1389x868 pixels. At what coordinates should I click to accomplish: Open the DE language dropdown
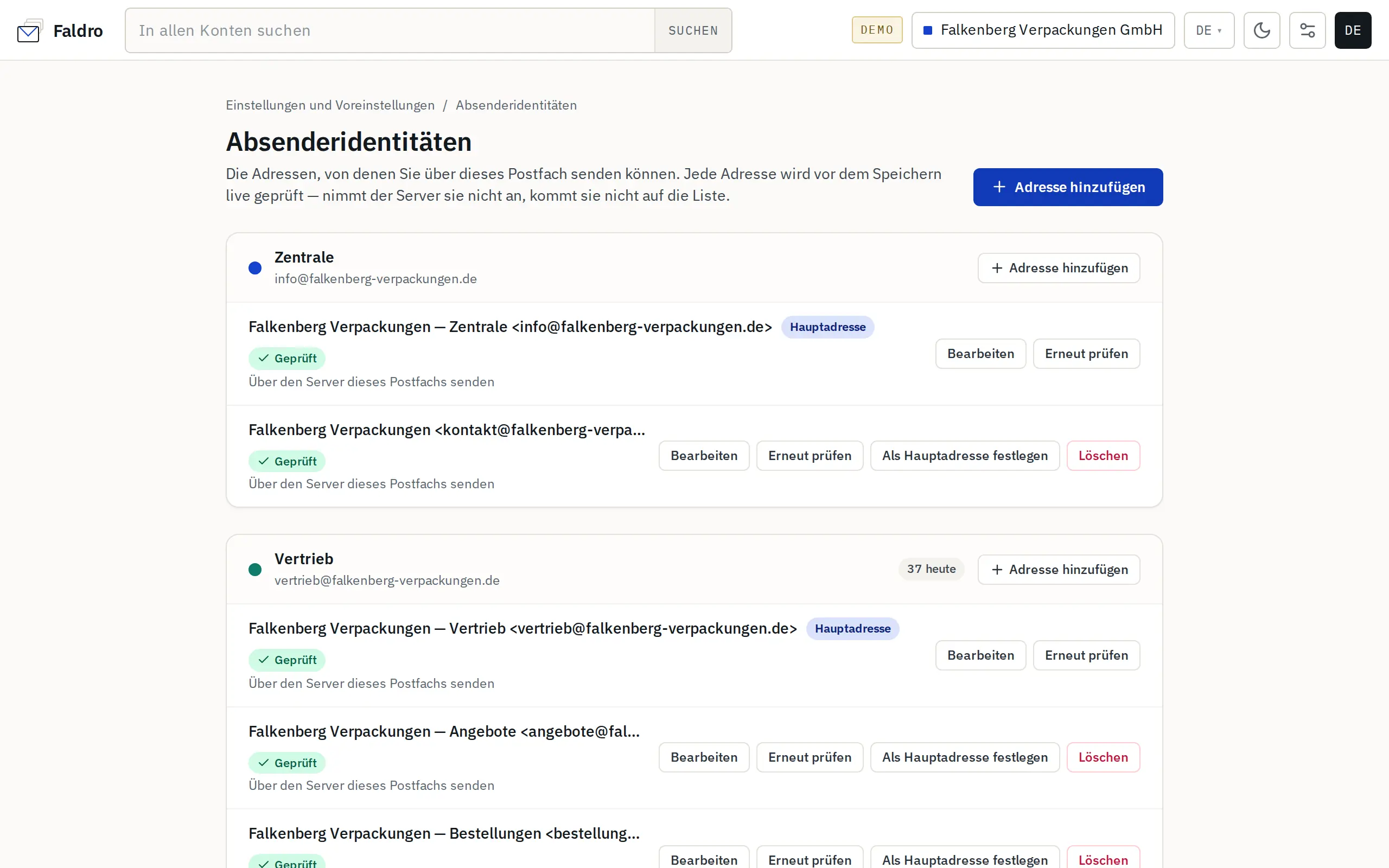tap(1209, 30)
